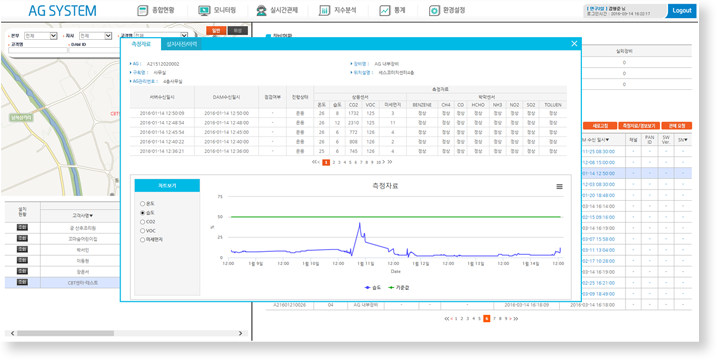Open the 본부 dropdown
Screen dimensions: 717x360
41,36
